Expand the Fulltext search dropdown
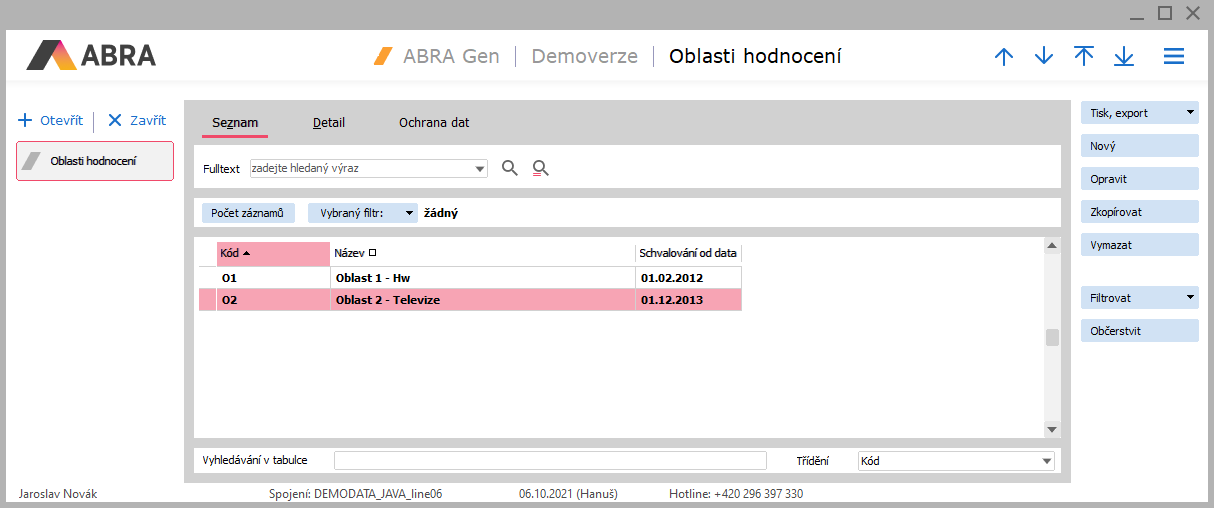Image resolution: width=1214 pixels, height=508 pixels. click(x=480, y=169)
